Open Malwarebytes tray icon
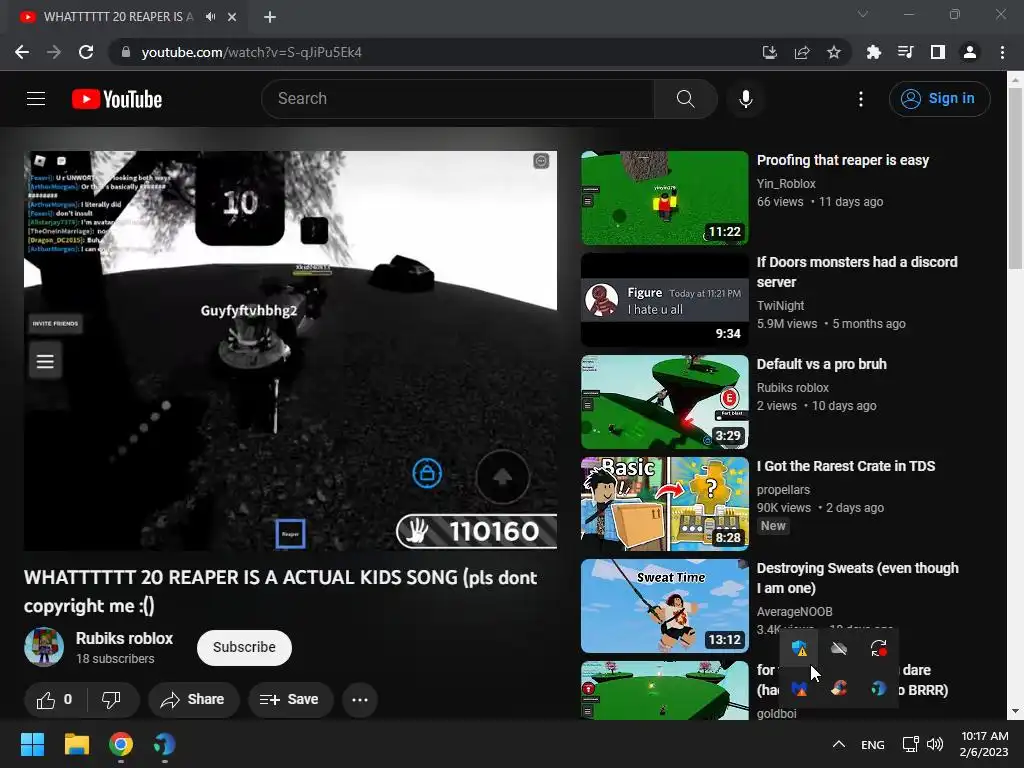The height and width of the screenshot is (768, 1024). tap(799, 688)
